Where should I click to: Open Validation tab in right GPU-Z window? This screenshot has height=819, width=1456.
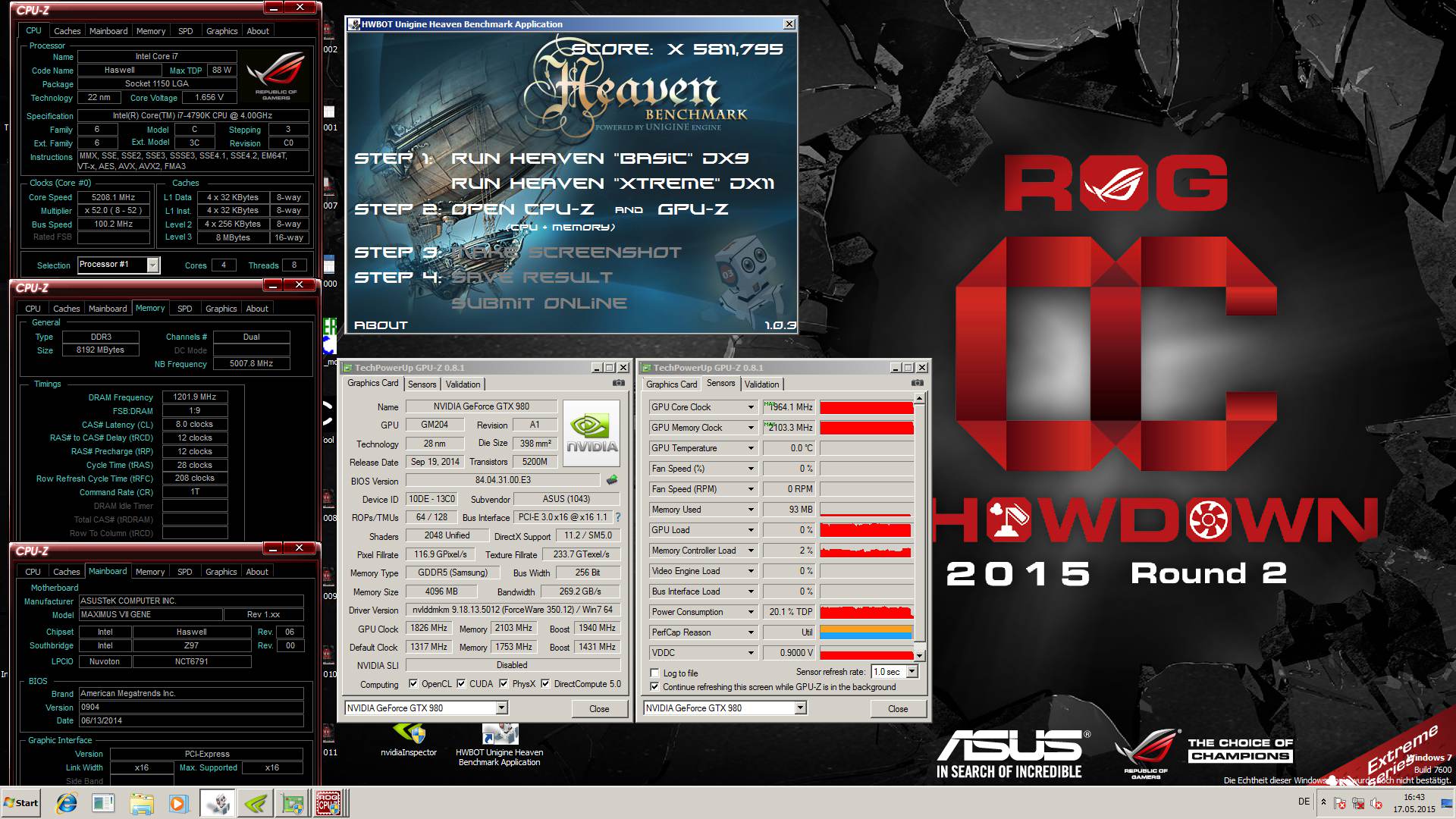click(761, 384)
